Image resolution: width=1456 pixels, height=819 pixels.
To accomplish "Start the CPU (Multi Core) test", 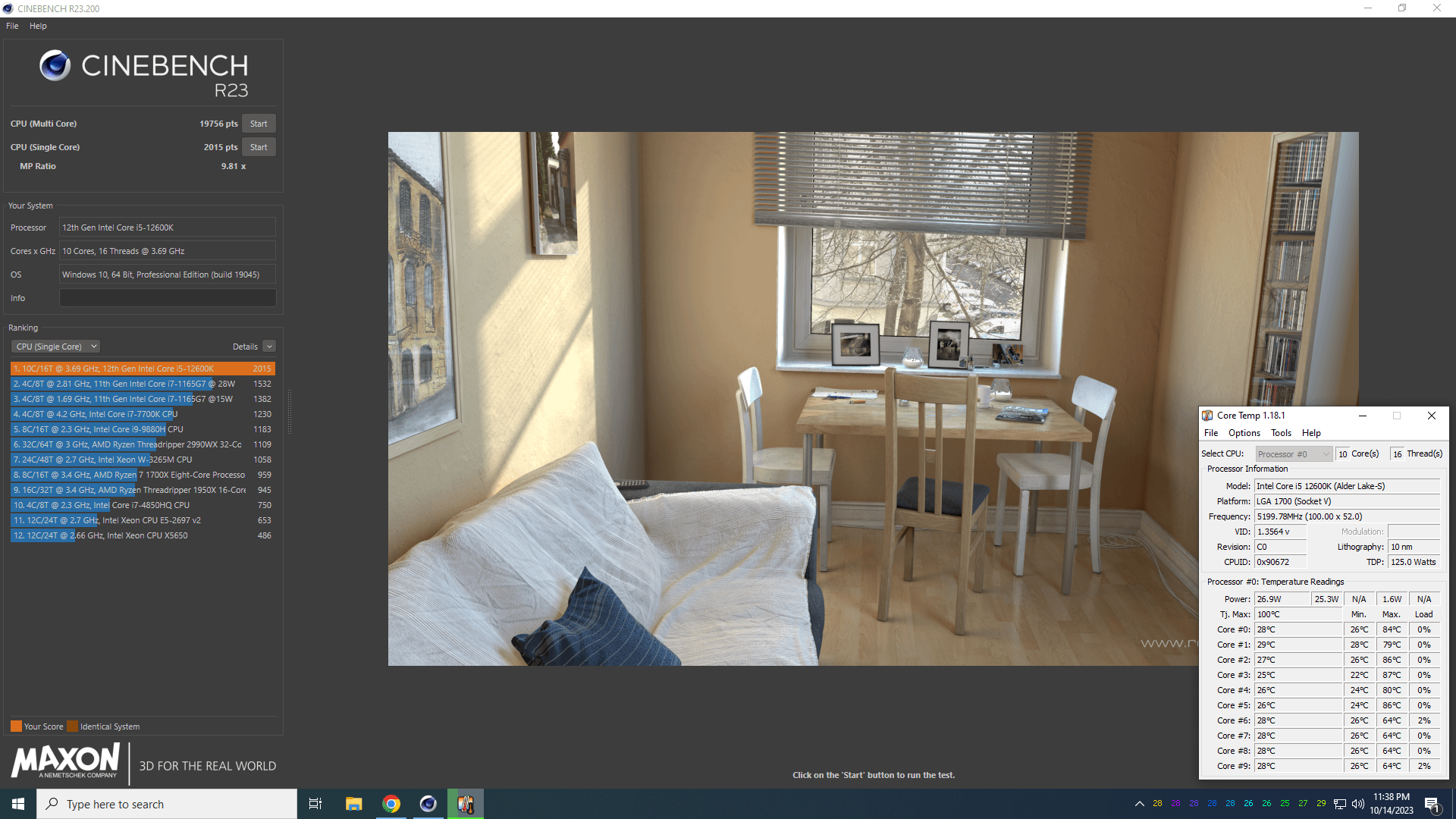I will [x=259, y=124].
